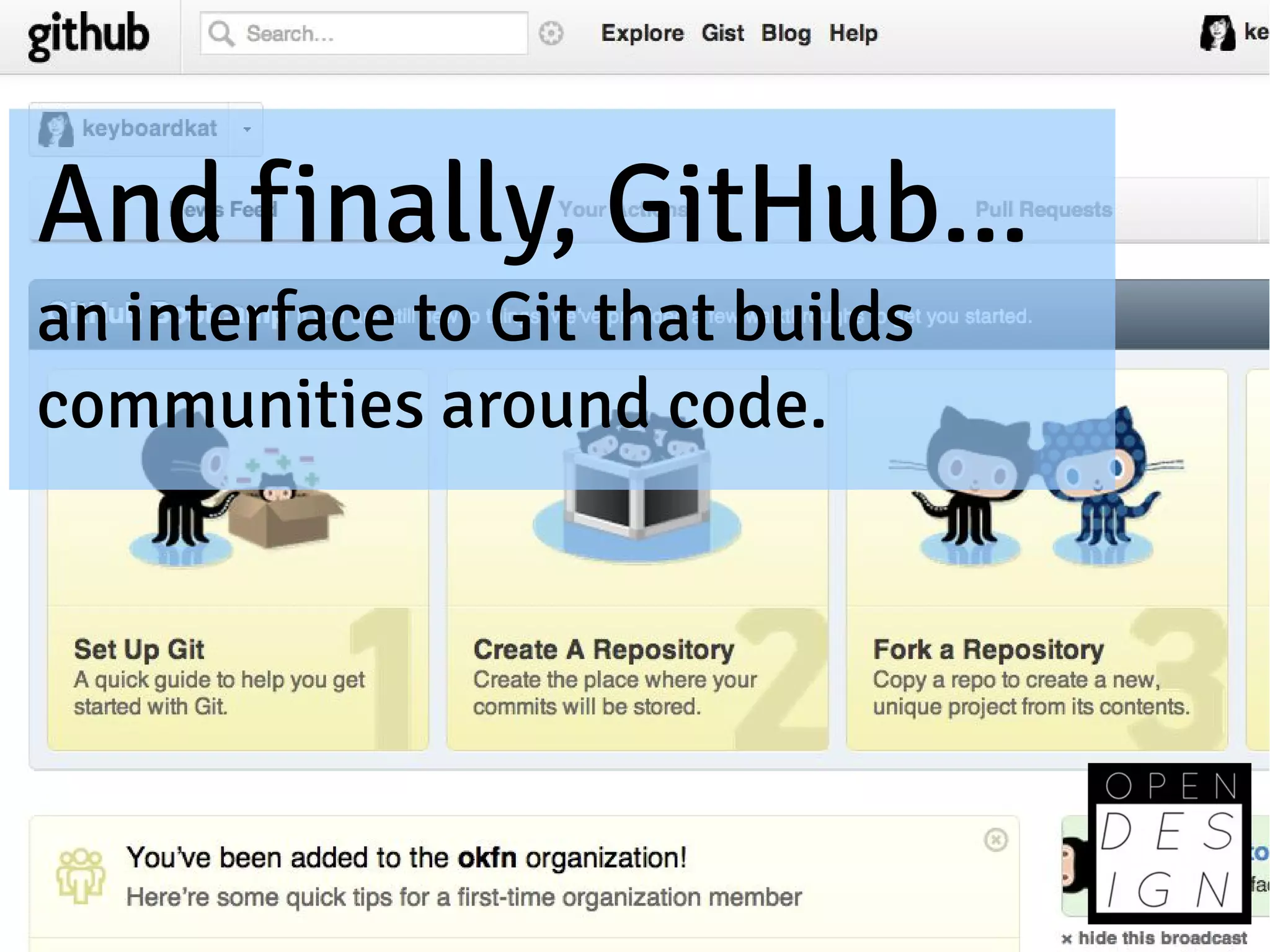Click the github logo

coord(88,35)
